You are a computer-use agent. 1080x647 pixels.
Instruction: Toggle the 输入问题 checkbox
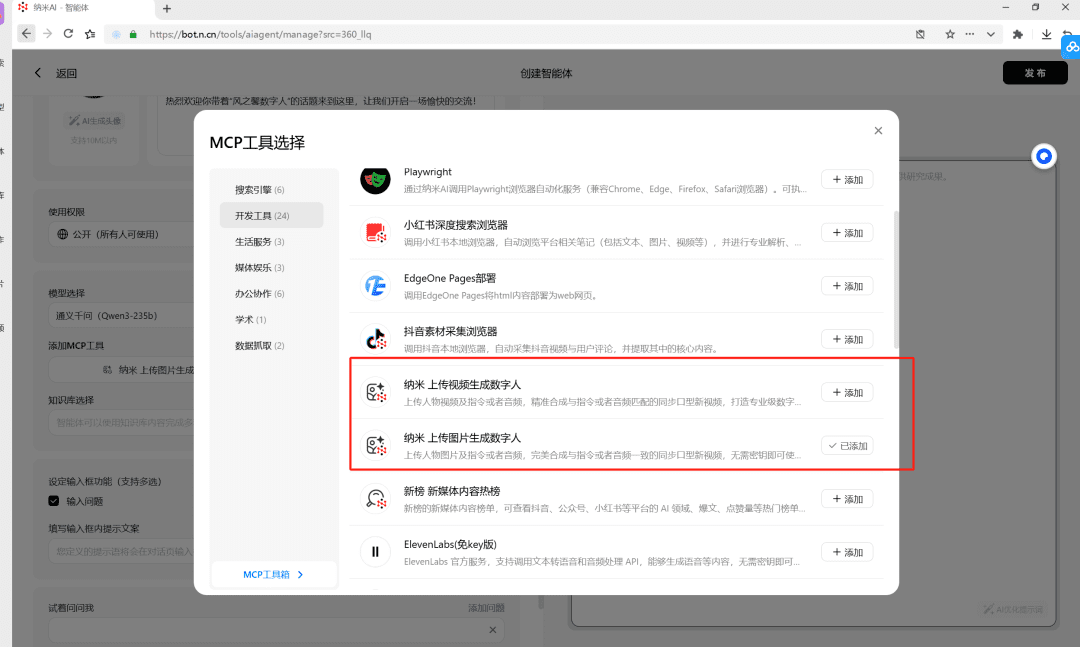click(x=54, y=501)
